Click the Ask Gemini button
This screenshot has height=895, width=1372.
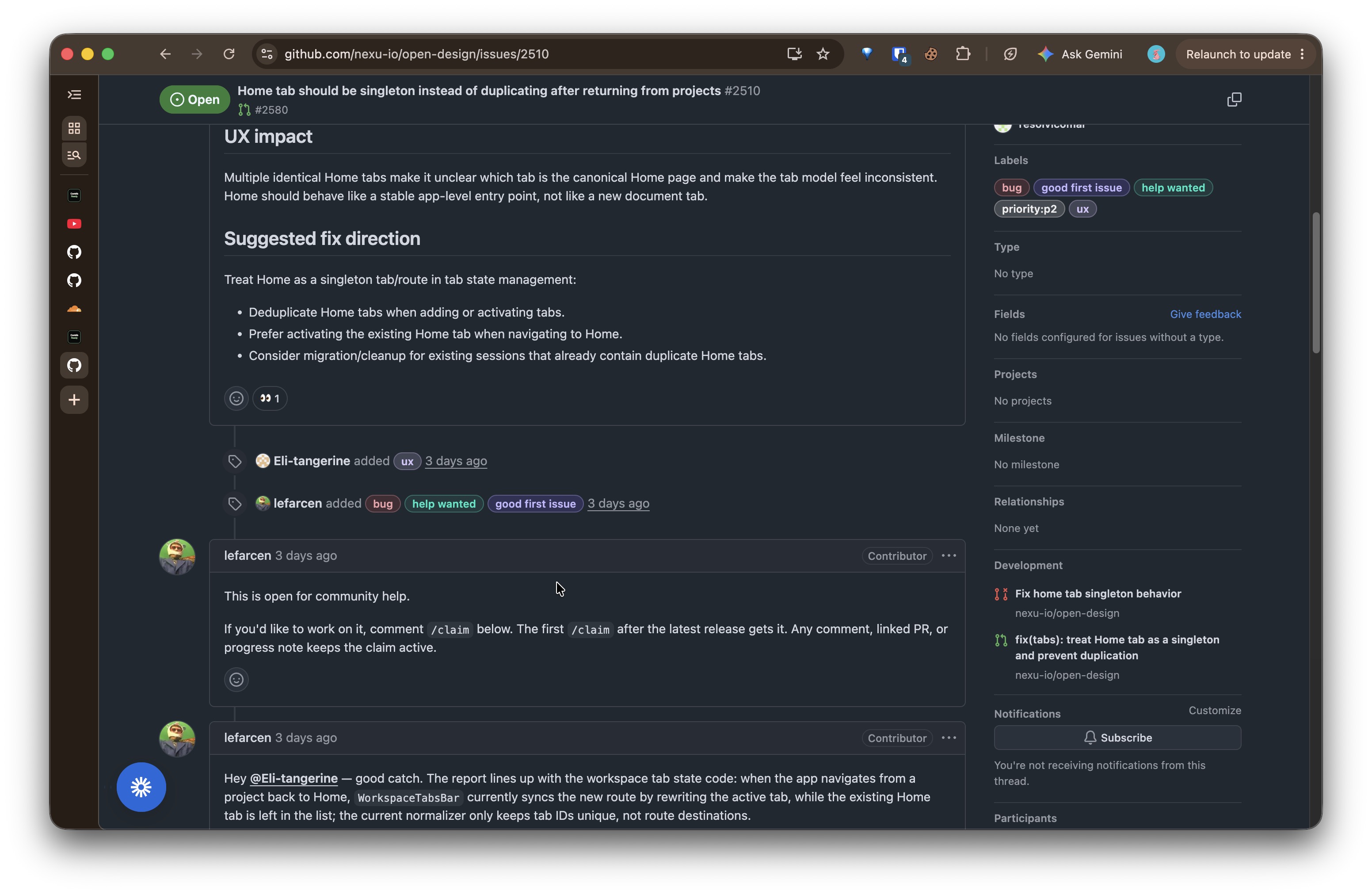(1080, 54)
